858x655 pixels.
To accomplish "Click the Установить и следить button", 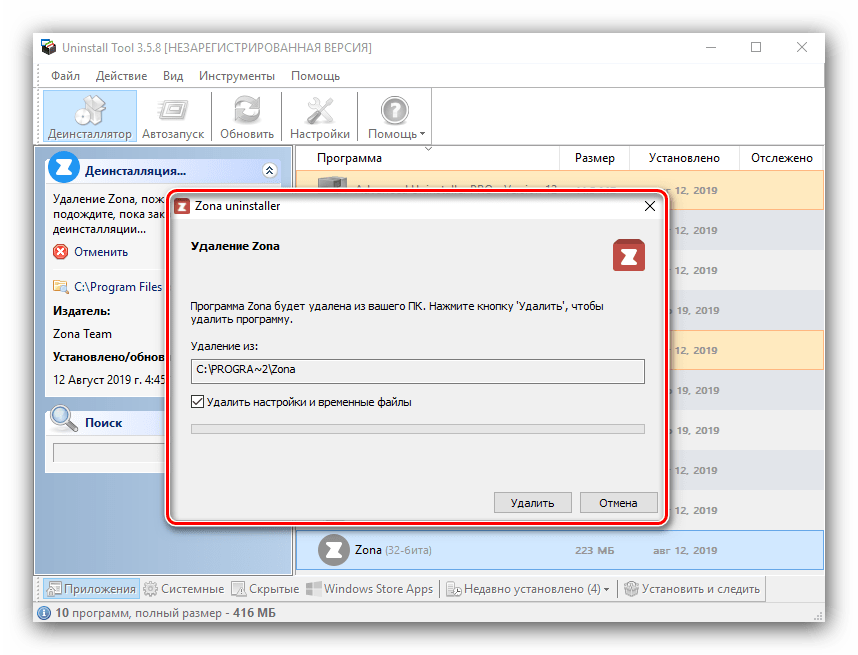I will click(x=692, y=589).
